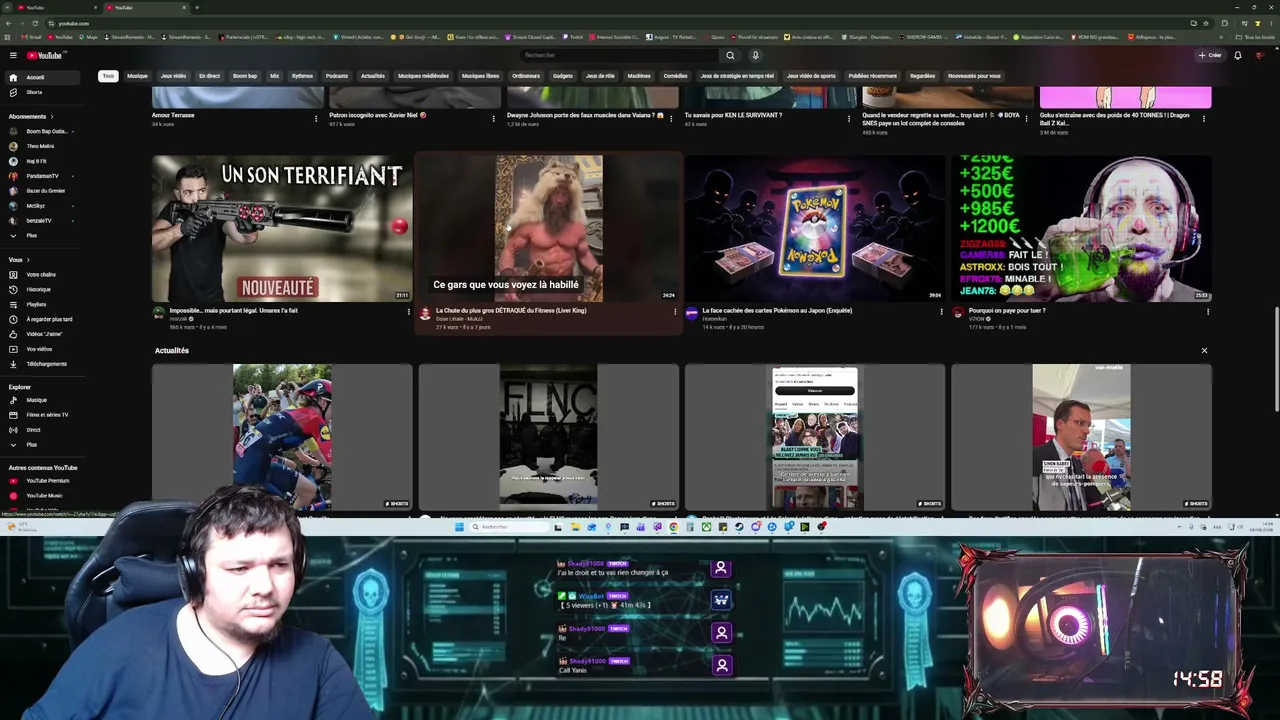Play the Liver King video thumbnail
1280x720 pixels.
[x=549, y=228]
